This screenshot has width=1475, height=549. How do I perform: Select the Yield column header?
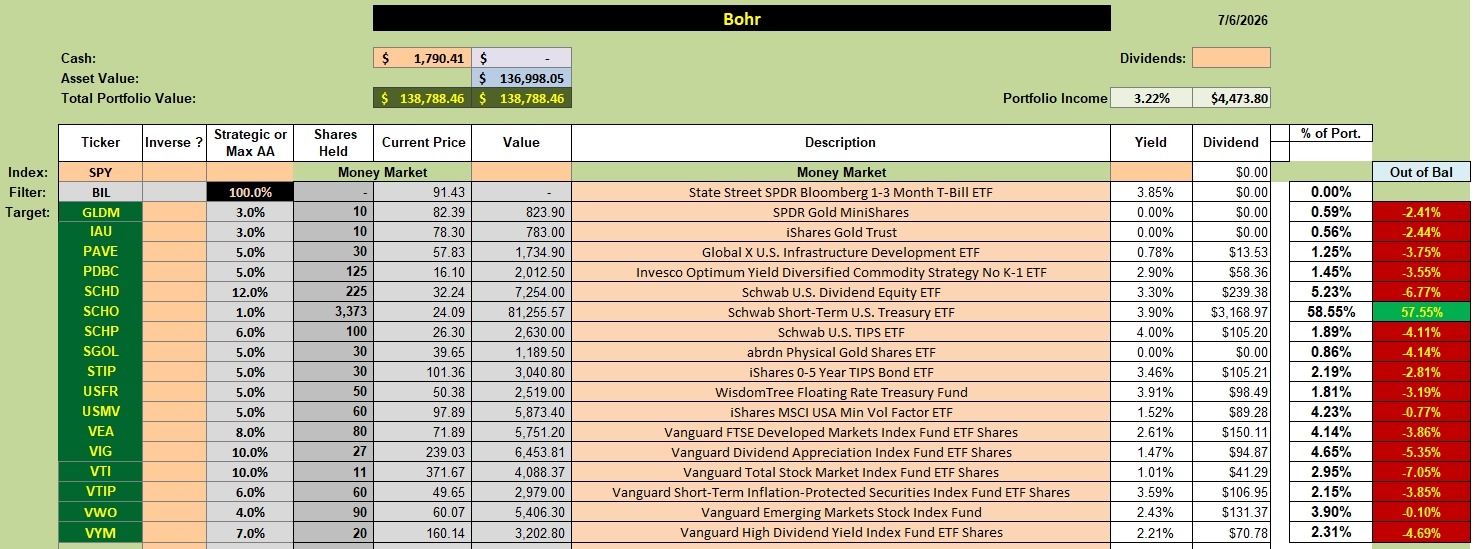click(1151, 143)
